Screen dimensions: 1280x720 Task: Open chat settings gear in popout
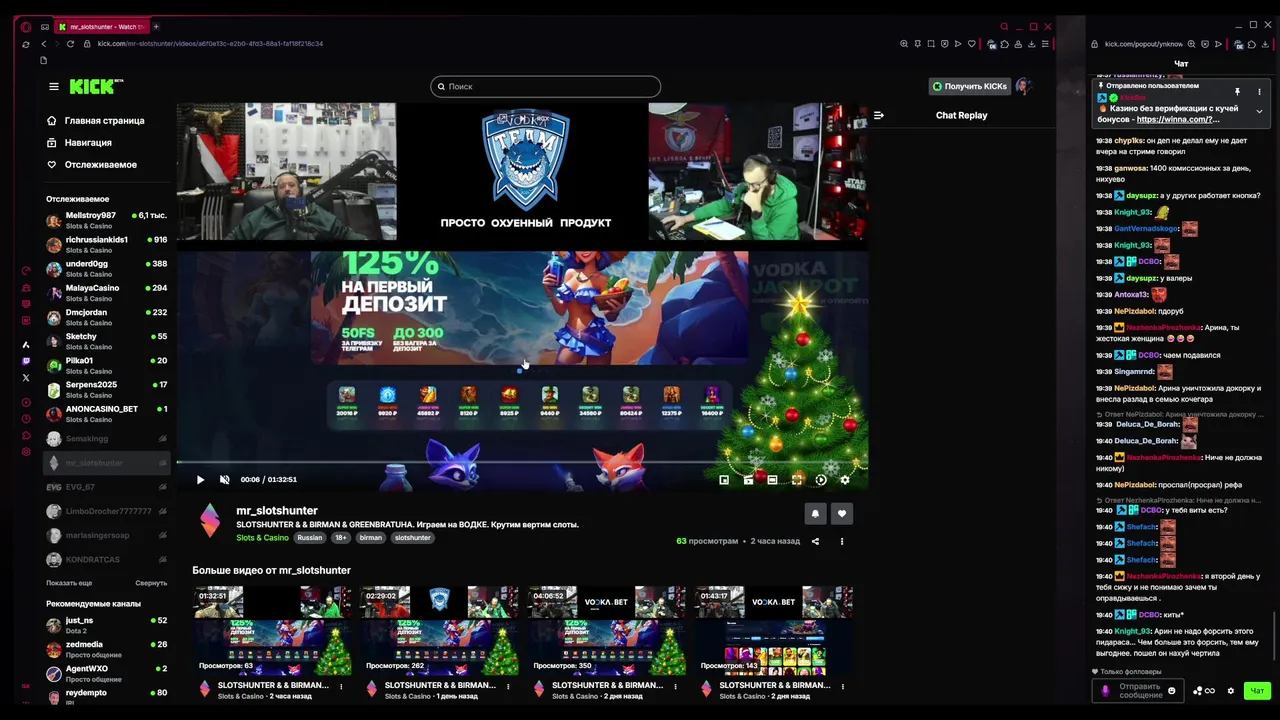click(x=1231, y=691)
